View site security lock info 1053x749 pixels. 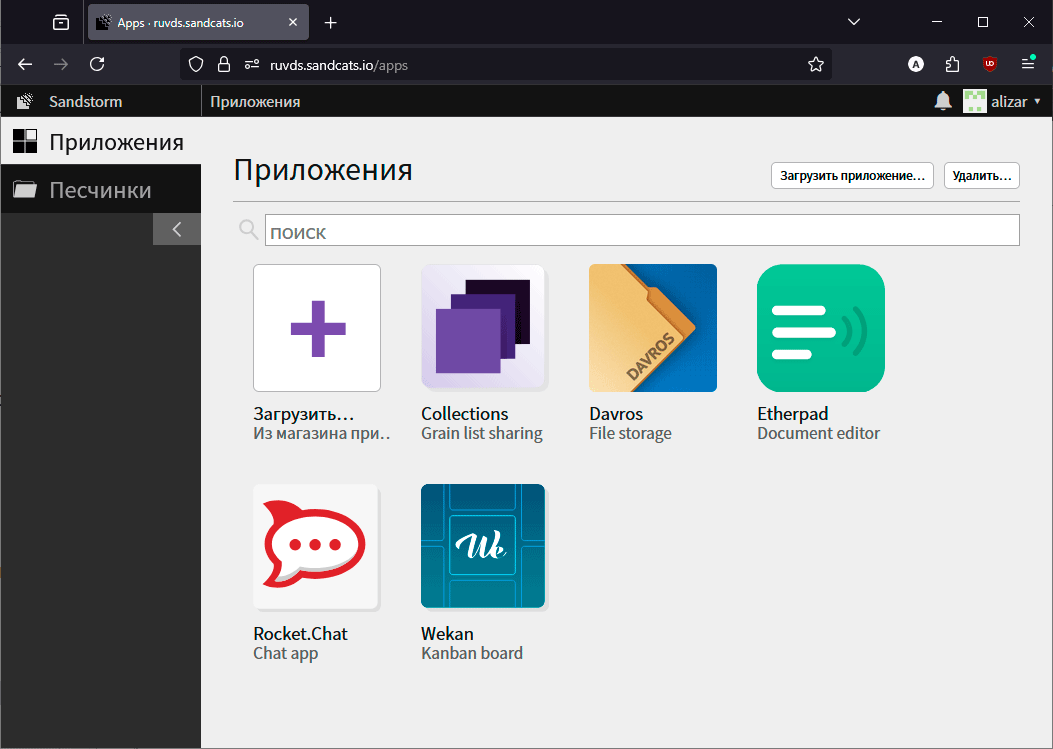click(224, 64)
